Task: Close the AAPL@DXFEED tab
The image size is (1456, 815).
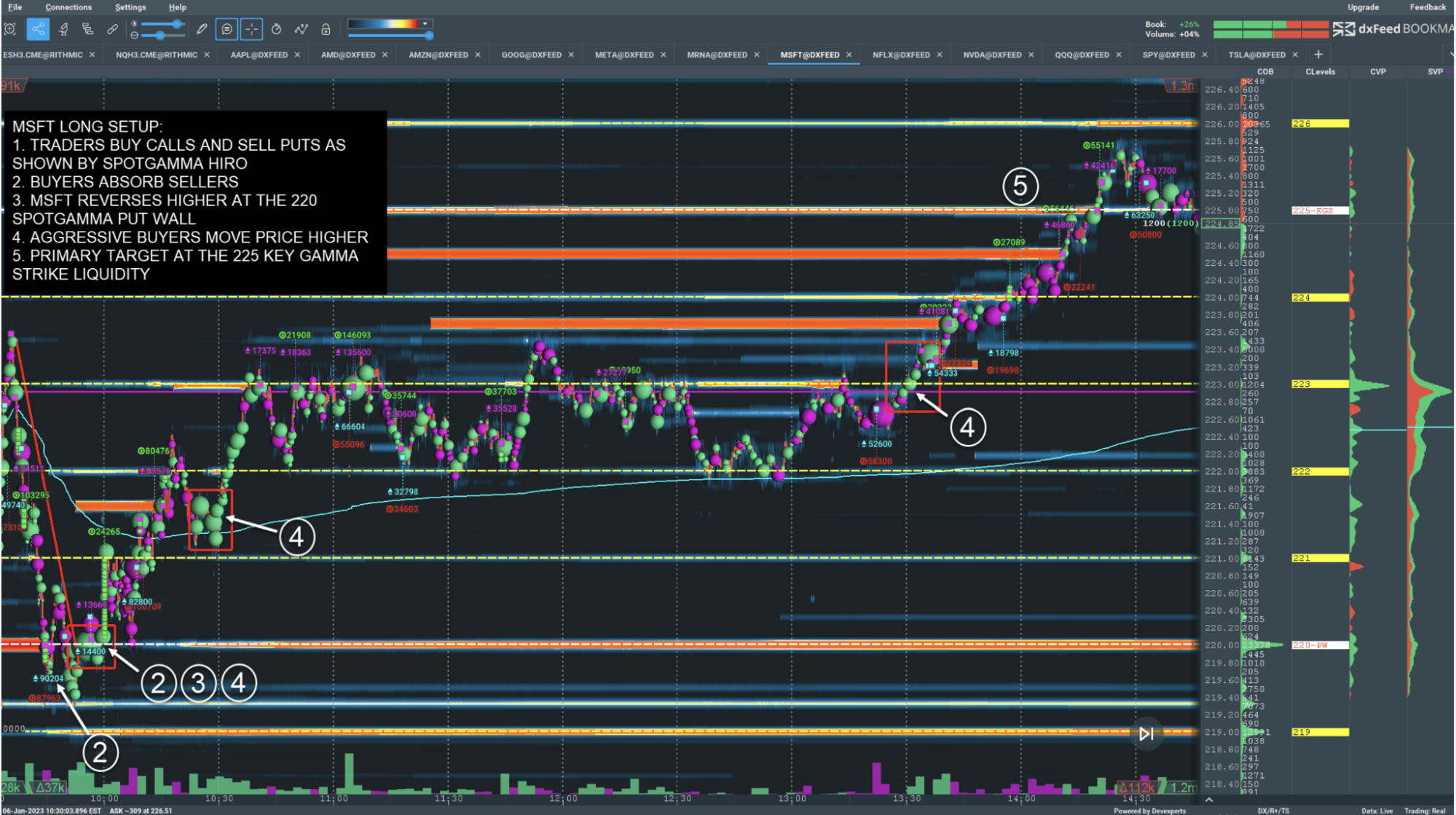Action: tap(297, 55)
